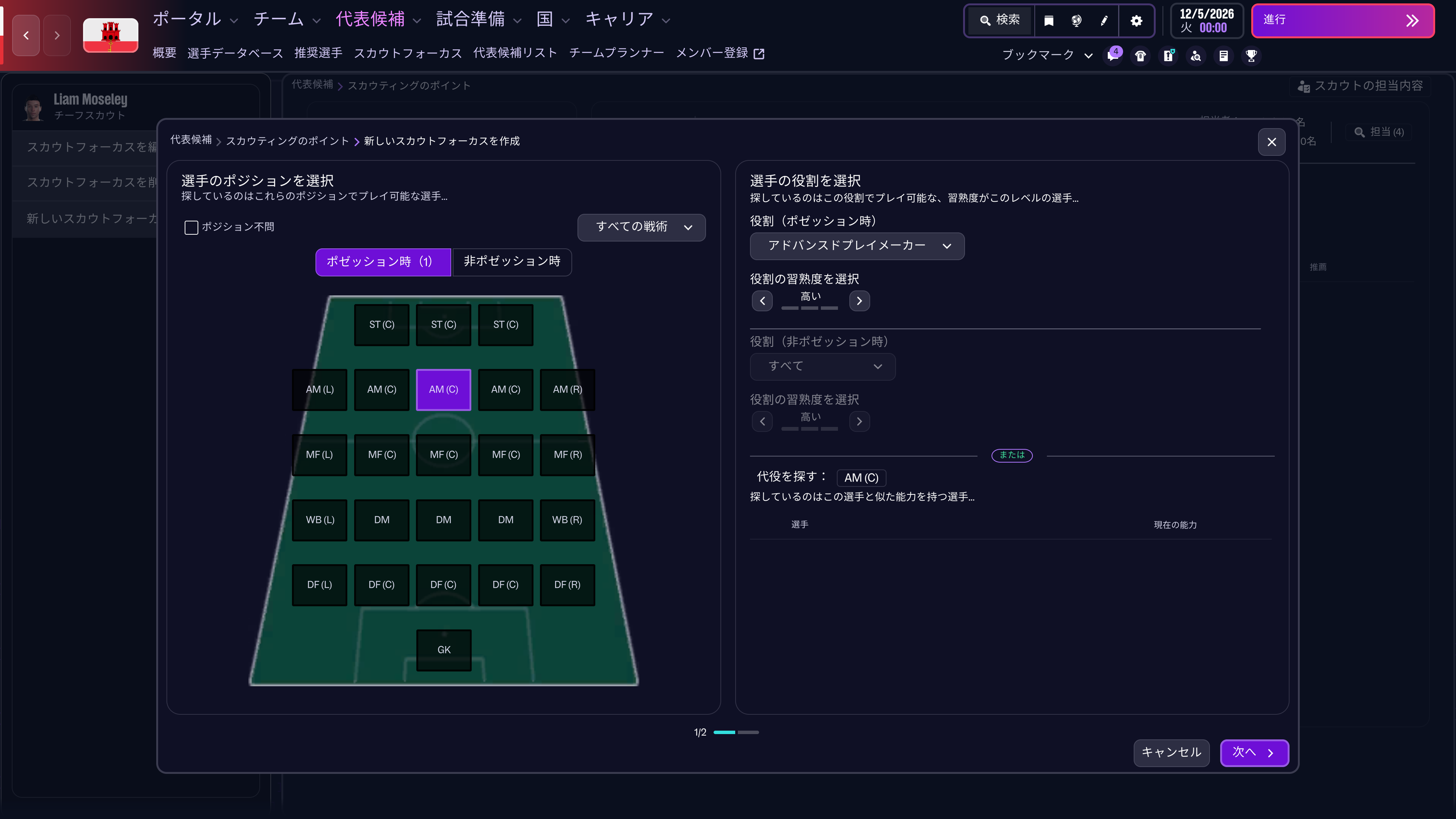
Task: Tick the ポジション不問 checkbox
Action: (x=191, y=227)
